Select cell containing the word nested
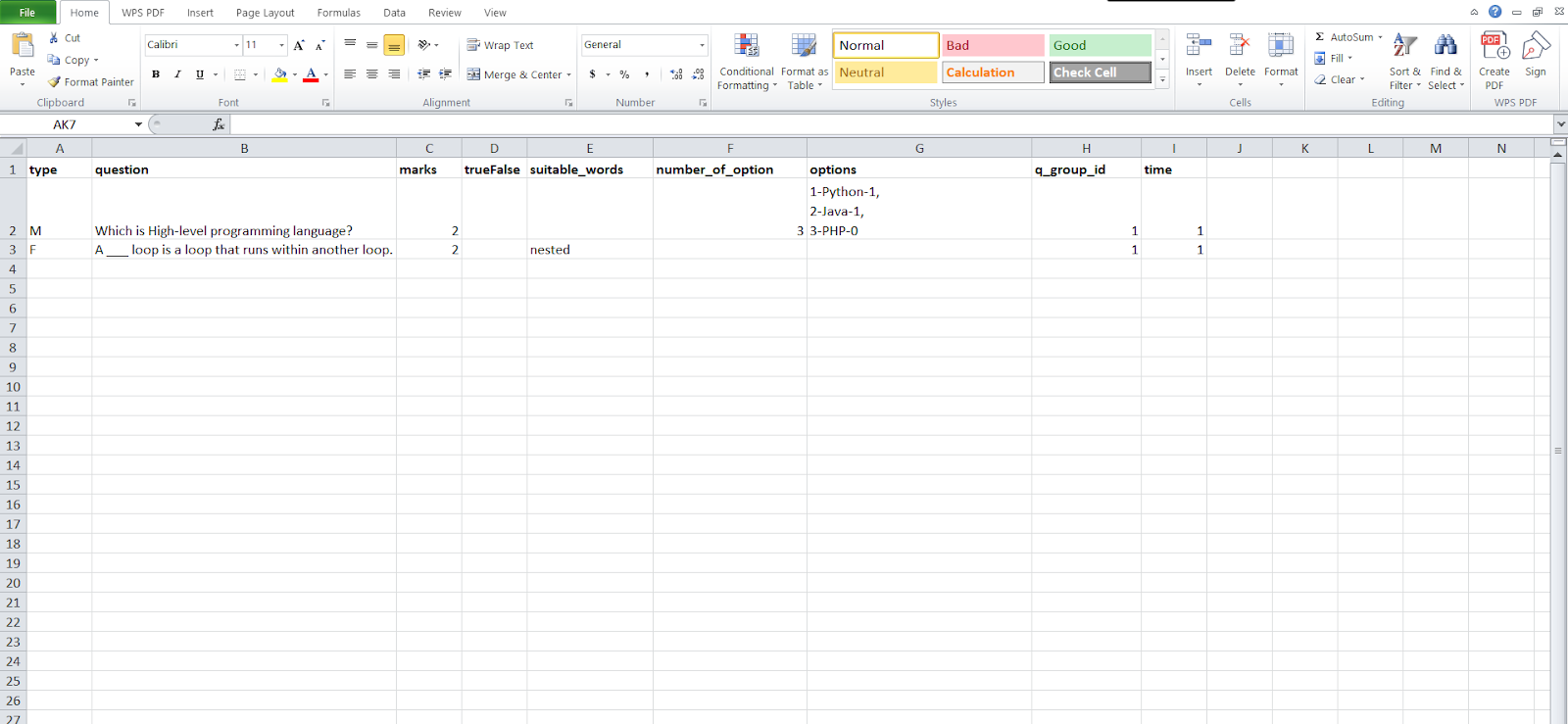This screenshot has height=724, width=1568. pos(589,250)
